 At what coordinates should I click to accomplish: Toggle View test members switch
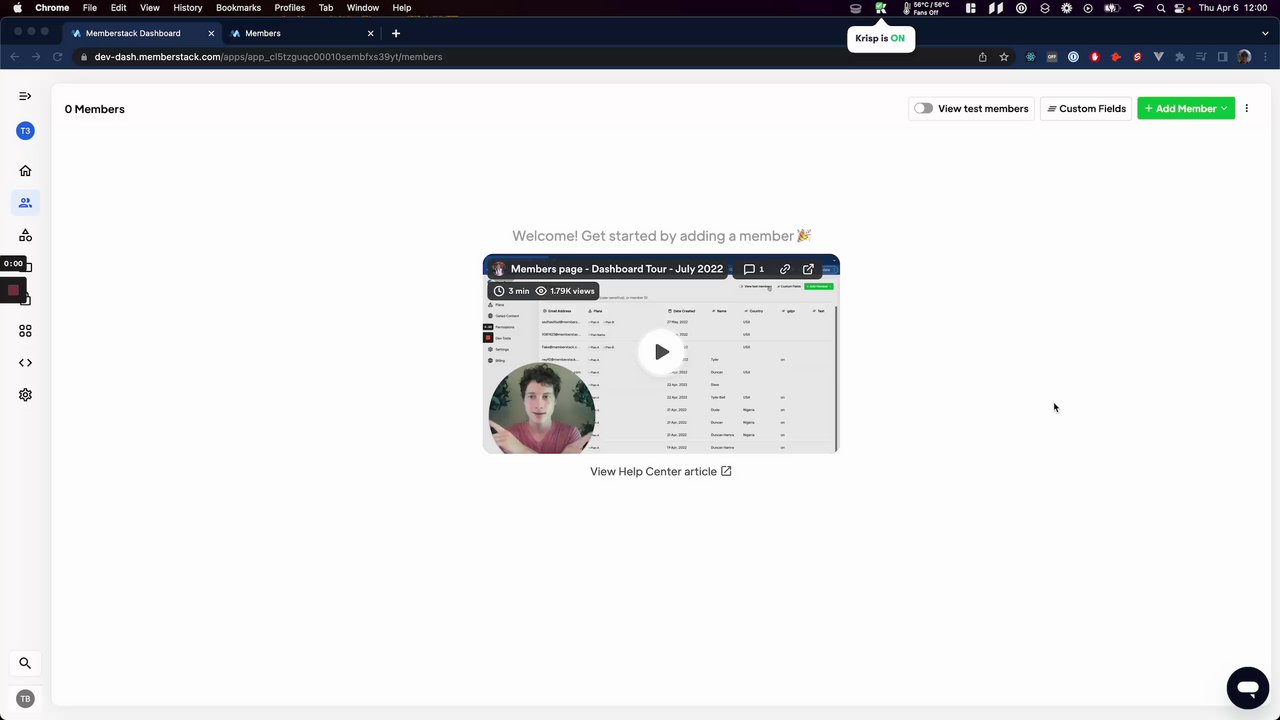[x=923, y=108]
